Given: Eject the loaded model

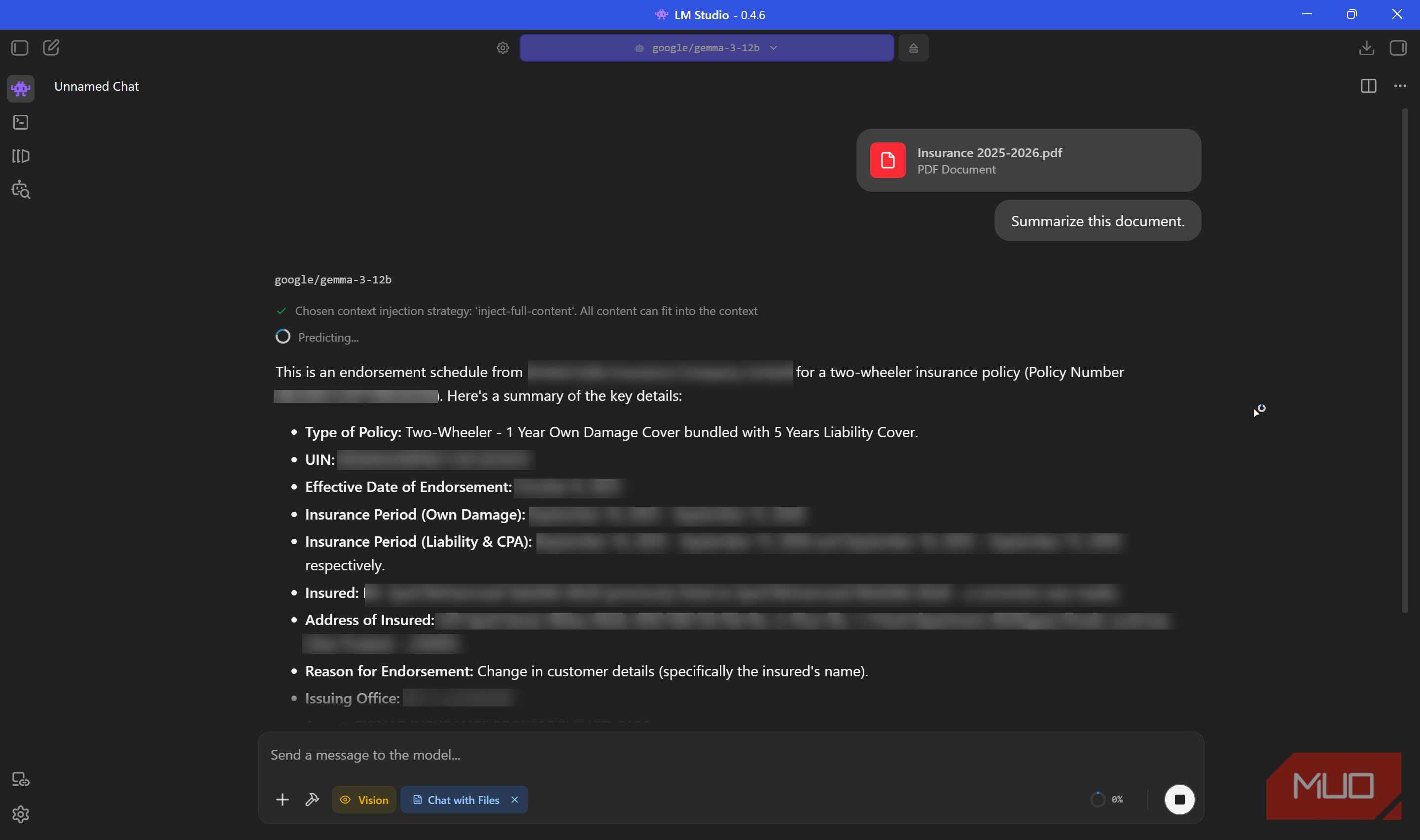Looking at the screenshot, I should coord(913,48).
